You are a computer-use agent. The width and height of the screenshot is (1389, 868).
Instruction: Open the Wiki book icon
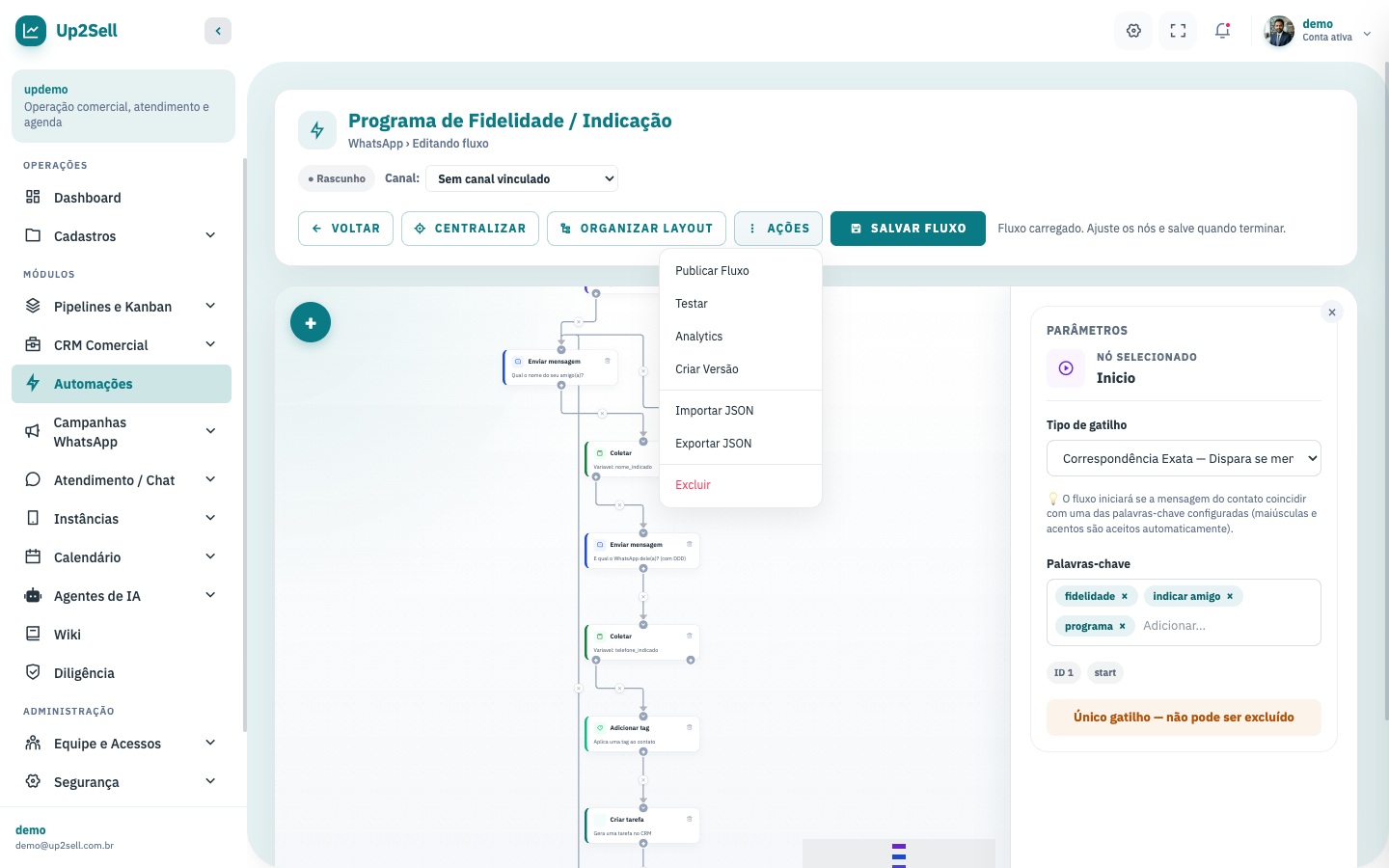click(x=33, y=634)
